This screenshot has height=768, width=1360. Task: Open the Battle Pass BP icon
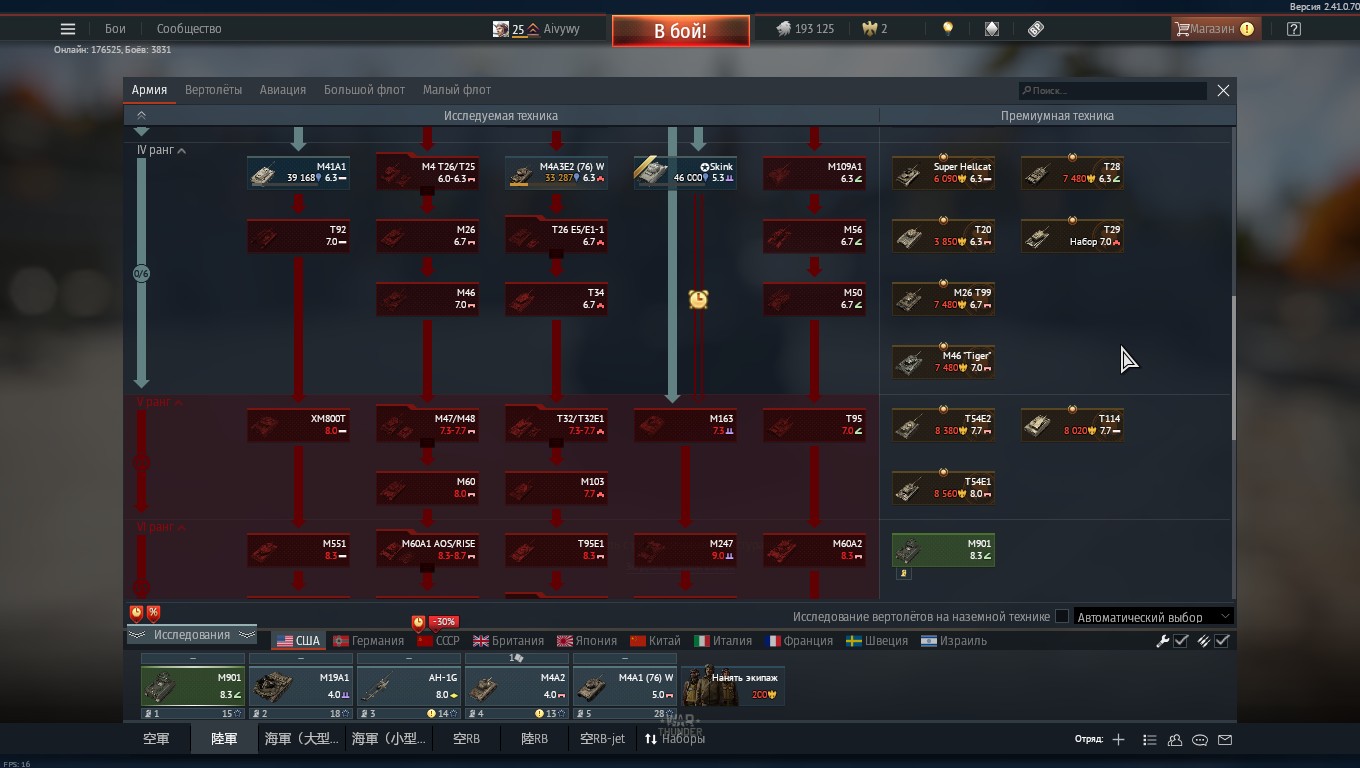point(1036,29)
